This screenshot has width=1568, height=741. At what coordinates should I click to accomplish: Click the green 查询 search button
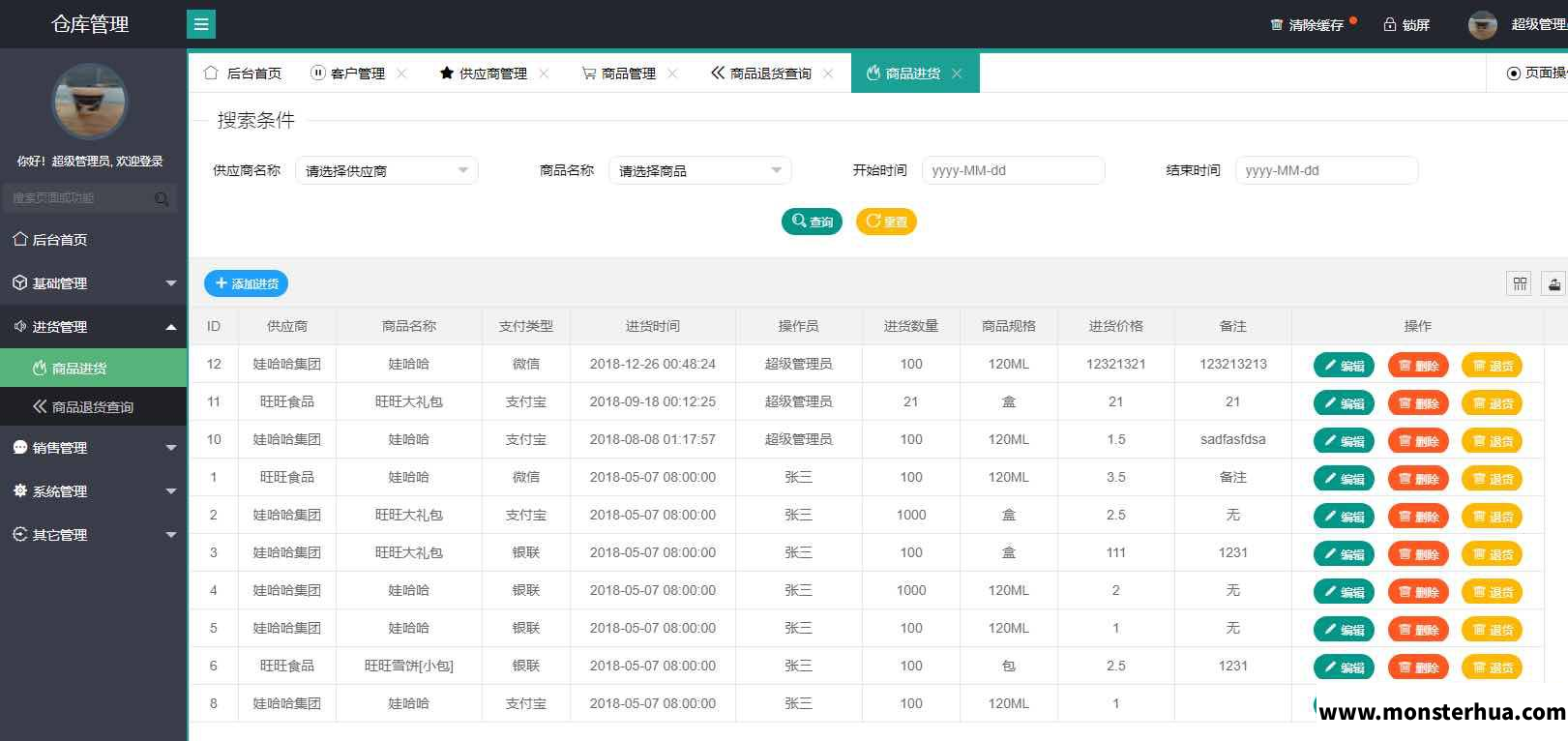click(813, 222)
